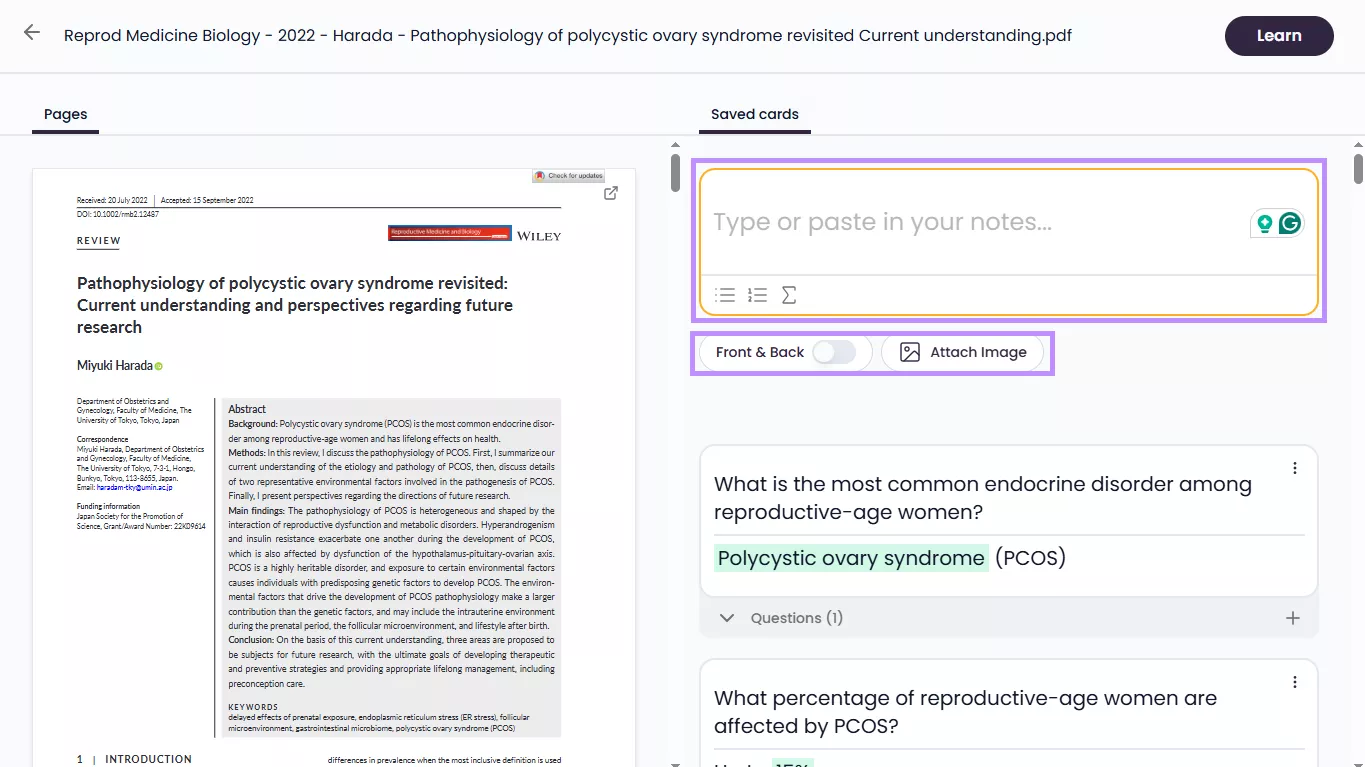Image resolution: width=1365 pixels, height=767 pixels.
Task: Open options menu for PCOS percentage card
Action: tap(1295, 682)
